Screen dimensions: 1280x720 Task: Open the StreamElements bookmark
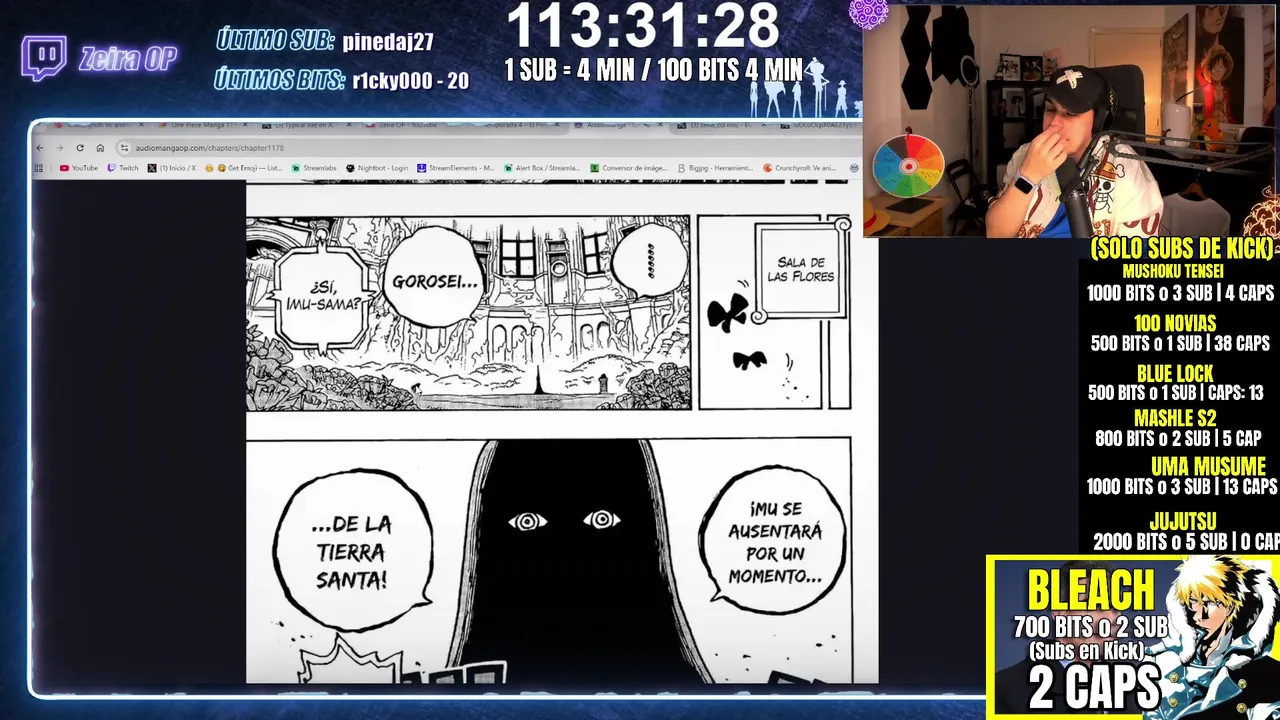tap(455, 168)
